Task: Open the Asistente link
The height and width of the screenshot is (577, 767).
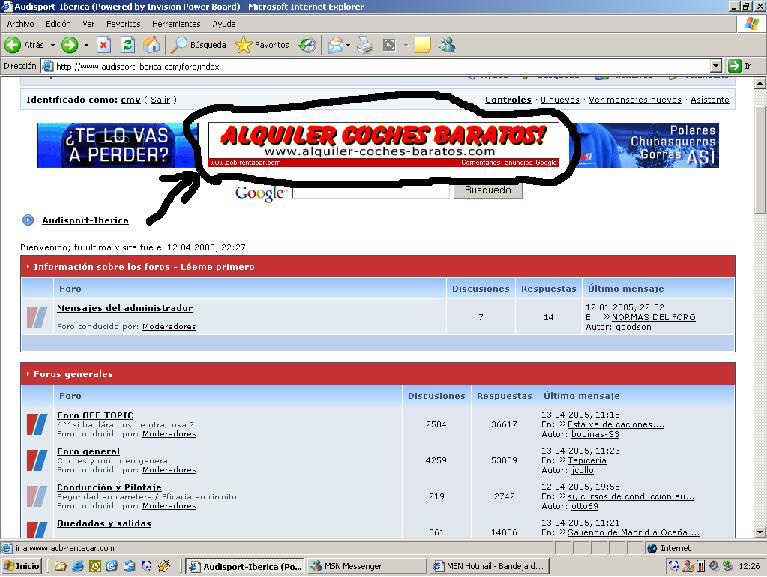Action: coord(710,100)
